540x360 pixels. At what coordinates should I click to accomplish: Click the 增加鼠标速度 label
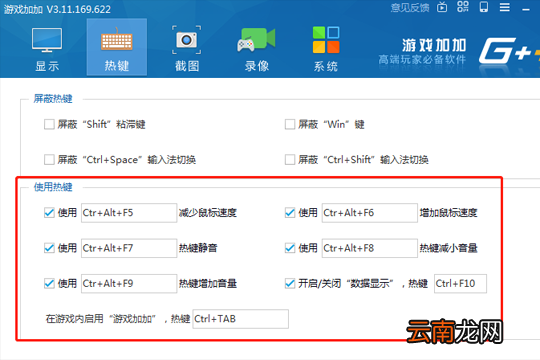[448, 213]
